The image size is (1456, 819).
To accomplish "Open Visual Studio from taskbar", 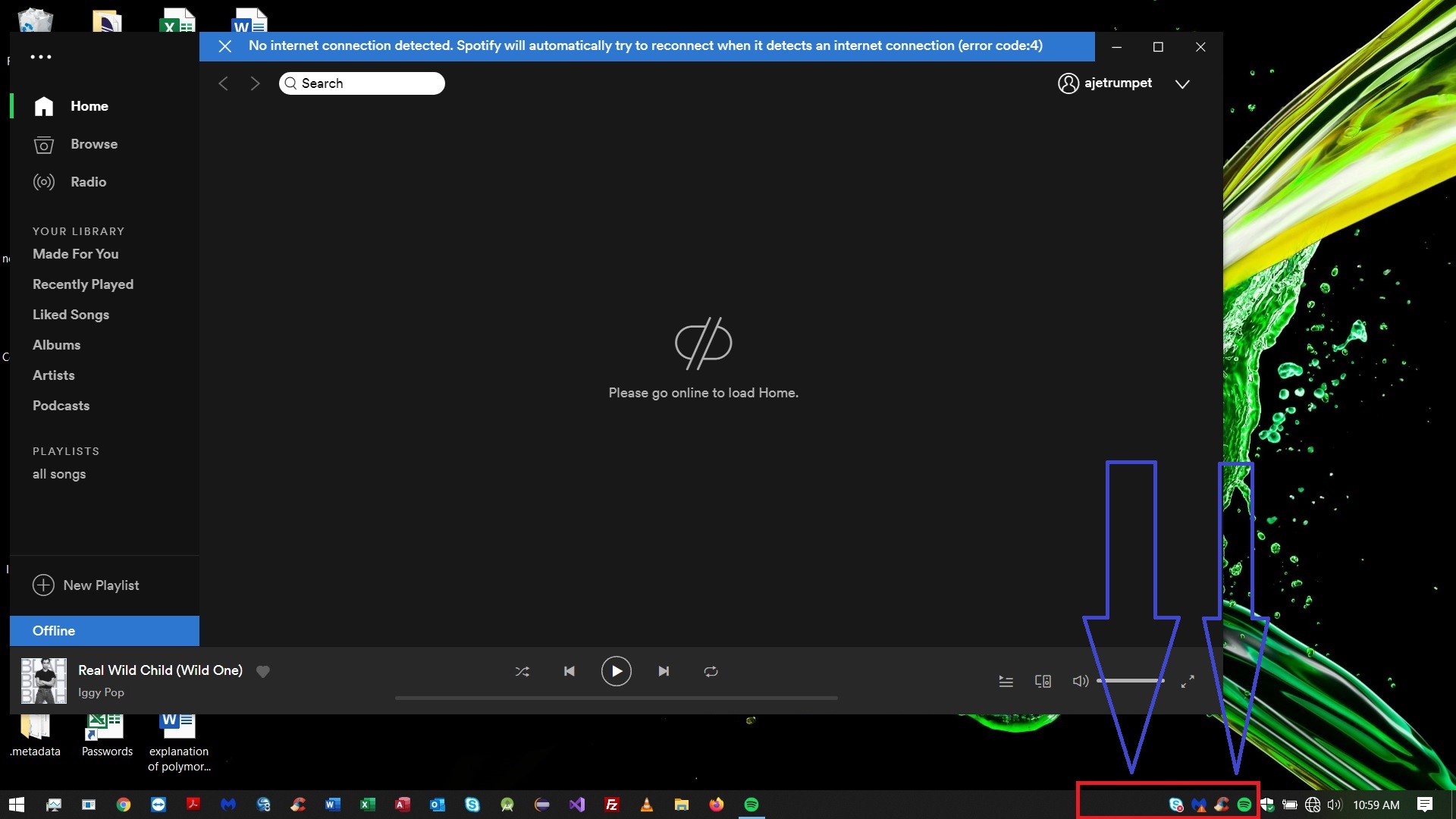I will coord(577,805).
